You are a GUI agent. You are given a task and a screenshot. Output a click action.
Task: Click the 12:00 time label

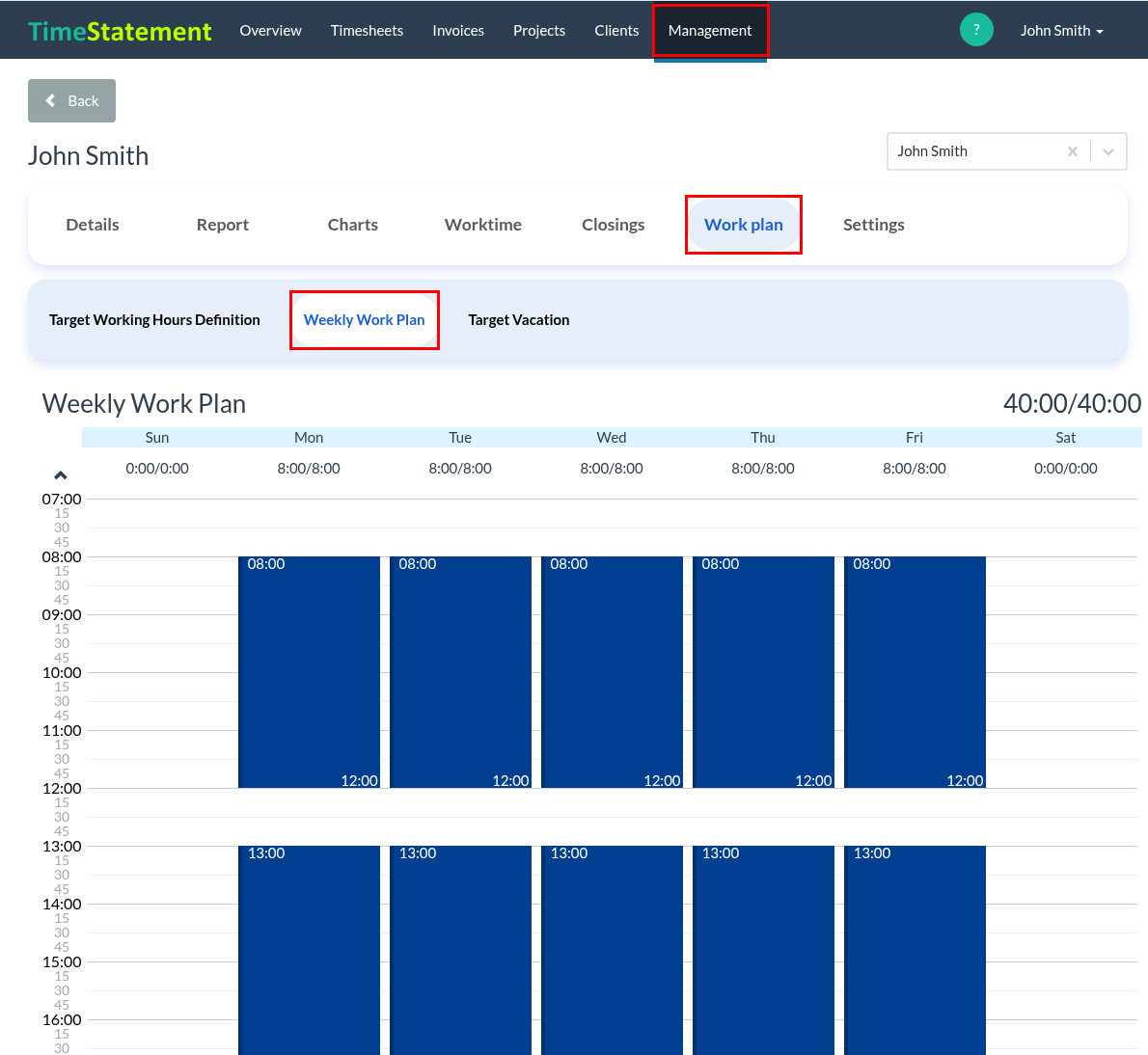(x=62, y=789)
